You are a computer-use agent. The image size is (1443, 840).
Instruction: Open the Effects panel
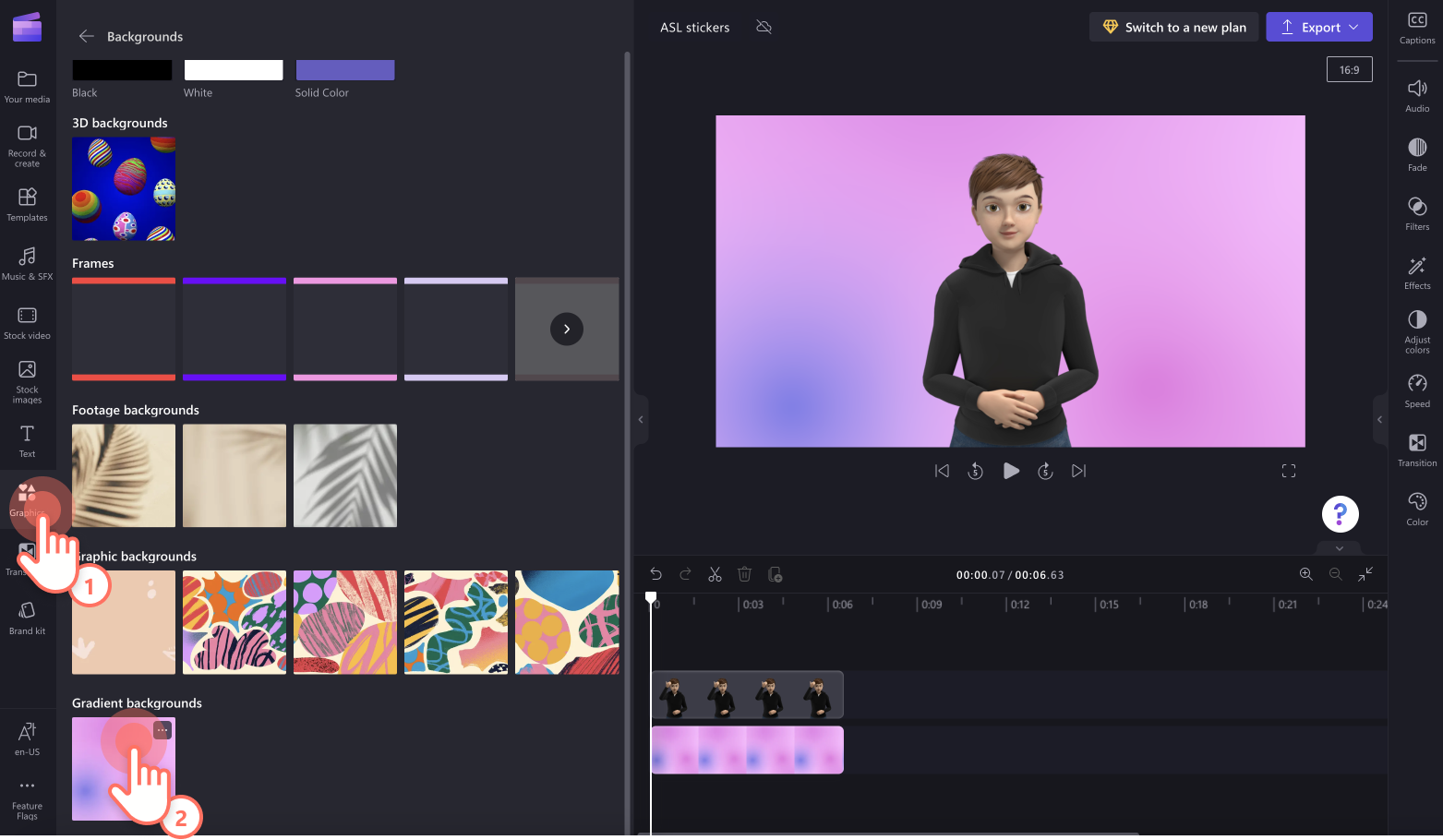[x=1416, y=272]
